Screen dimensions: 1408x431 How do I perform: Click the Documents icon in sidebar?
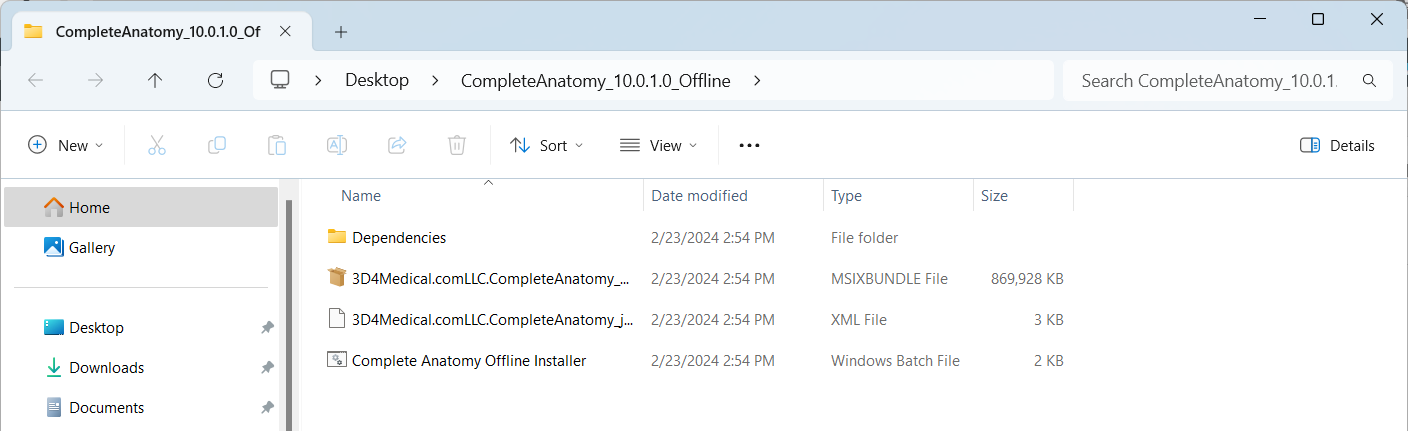(54, 407)
